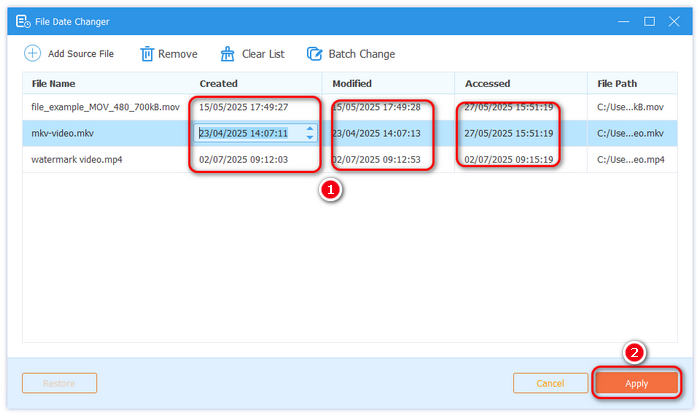Image resolution: width=700 pixels, height=416 pixels.
Task: Minimize the File Date Changer window
Action: 623,21
